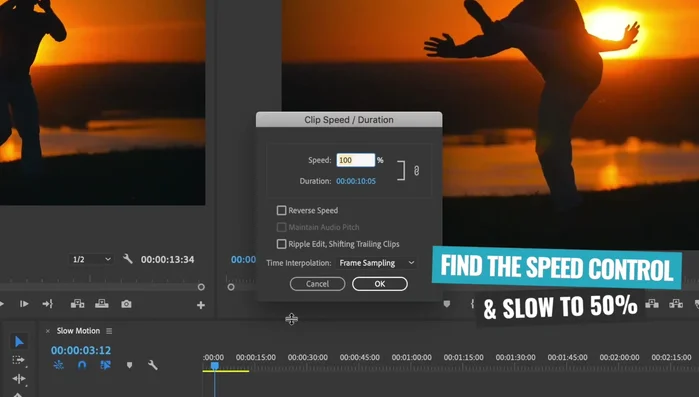Click the Clip Speed / Duration title bar
The height and width of the screenshot is (397, 699).
(x=349, y=119)
